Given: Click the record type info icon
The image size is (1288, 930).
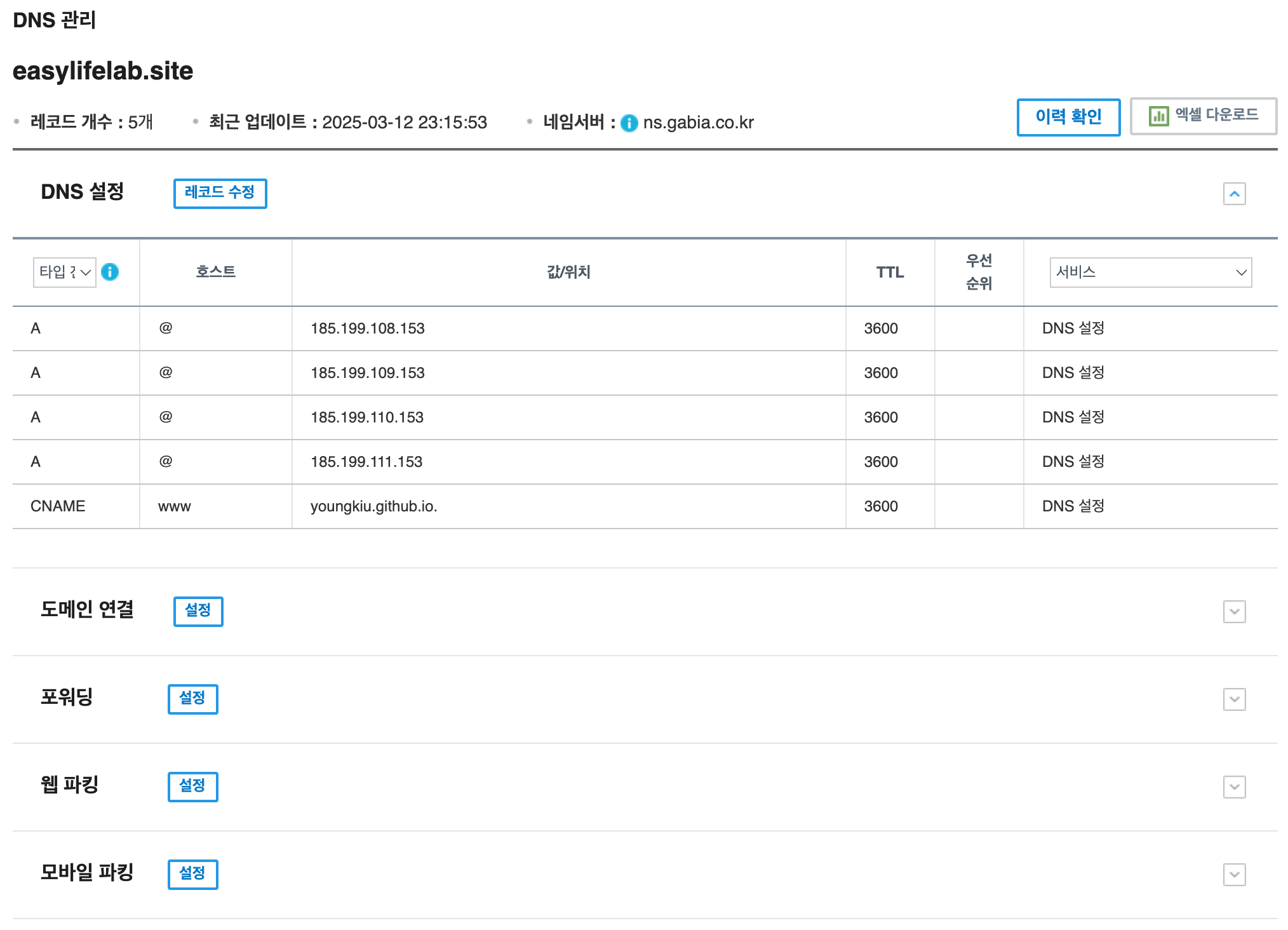Looking at the screenshot, I should click(110, 272).
